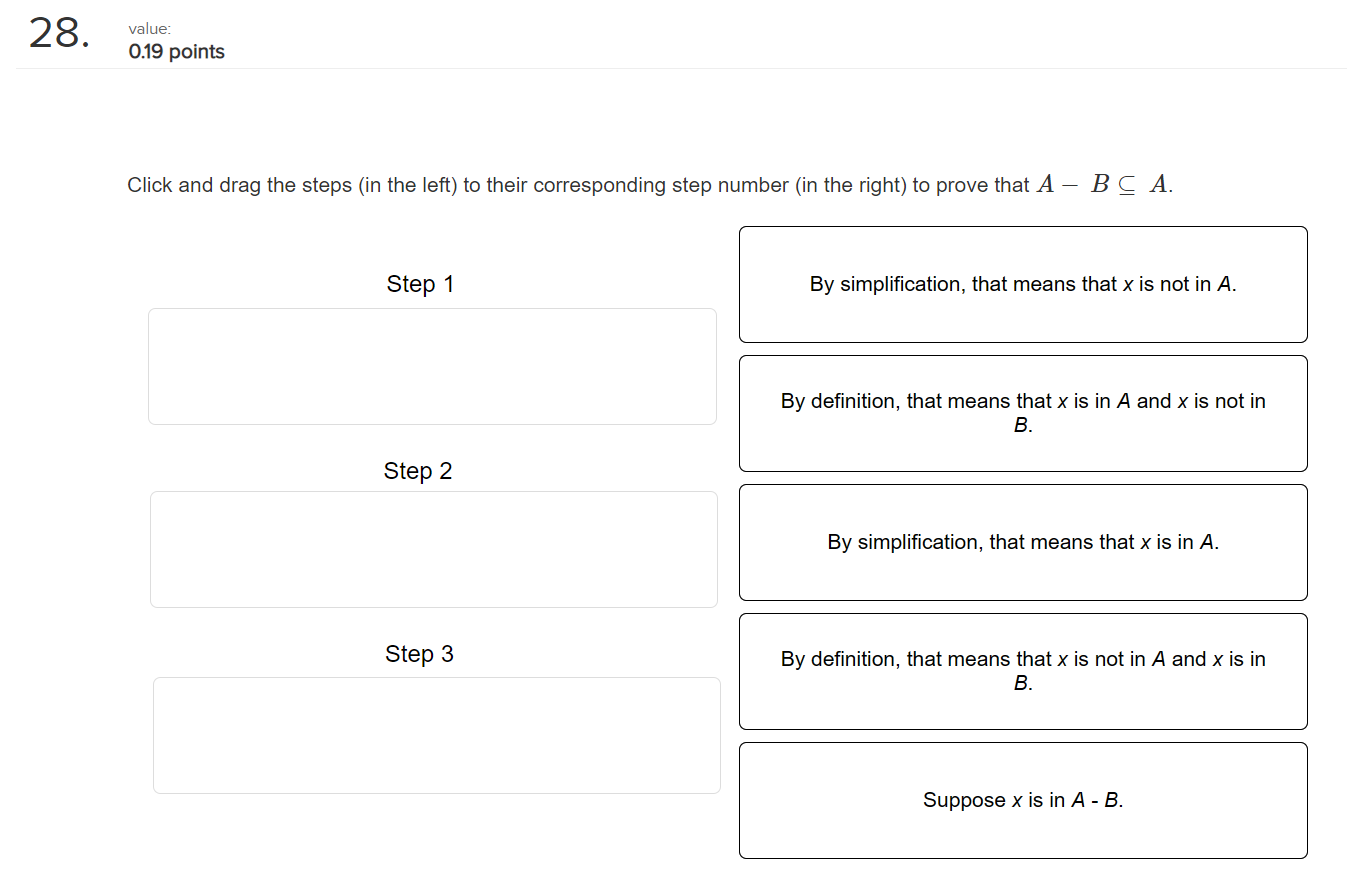This screenshot has height=869, width=1347.
Task: Click the 'By simplification, that means that x is in A' card
Action: click(1022, 542)
